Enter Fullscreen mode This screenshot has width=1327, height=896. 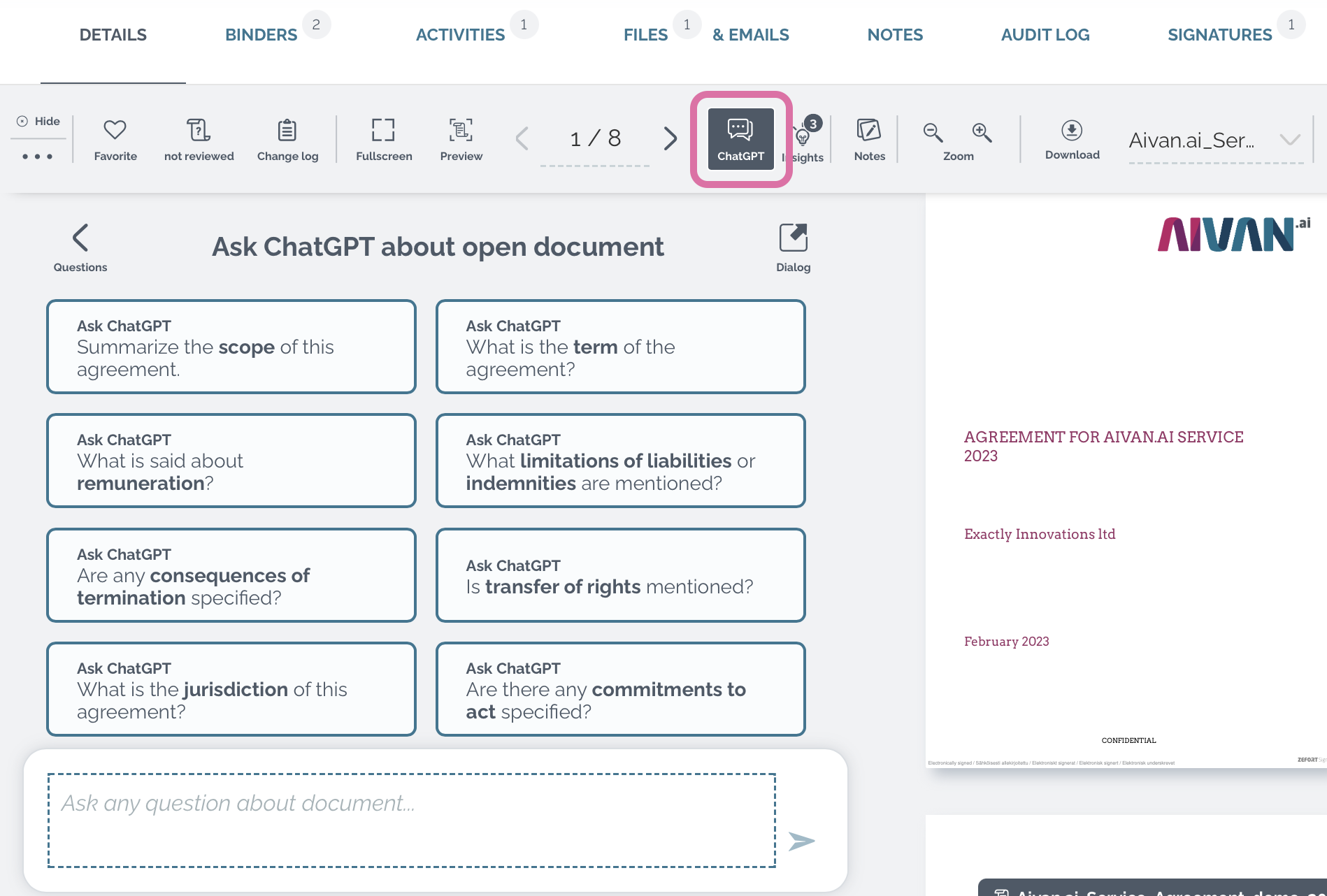pyautogui.click(x=384, y=140)
